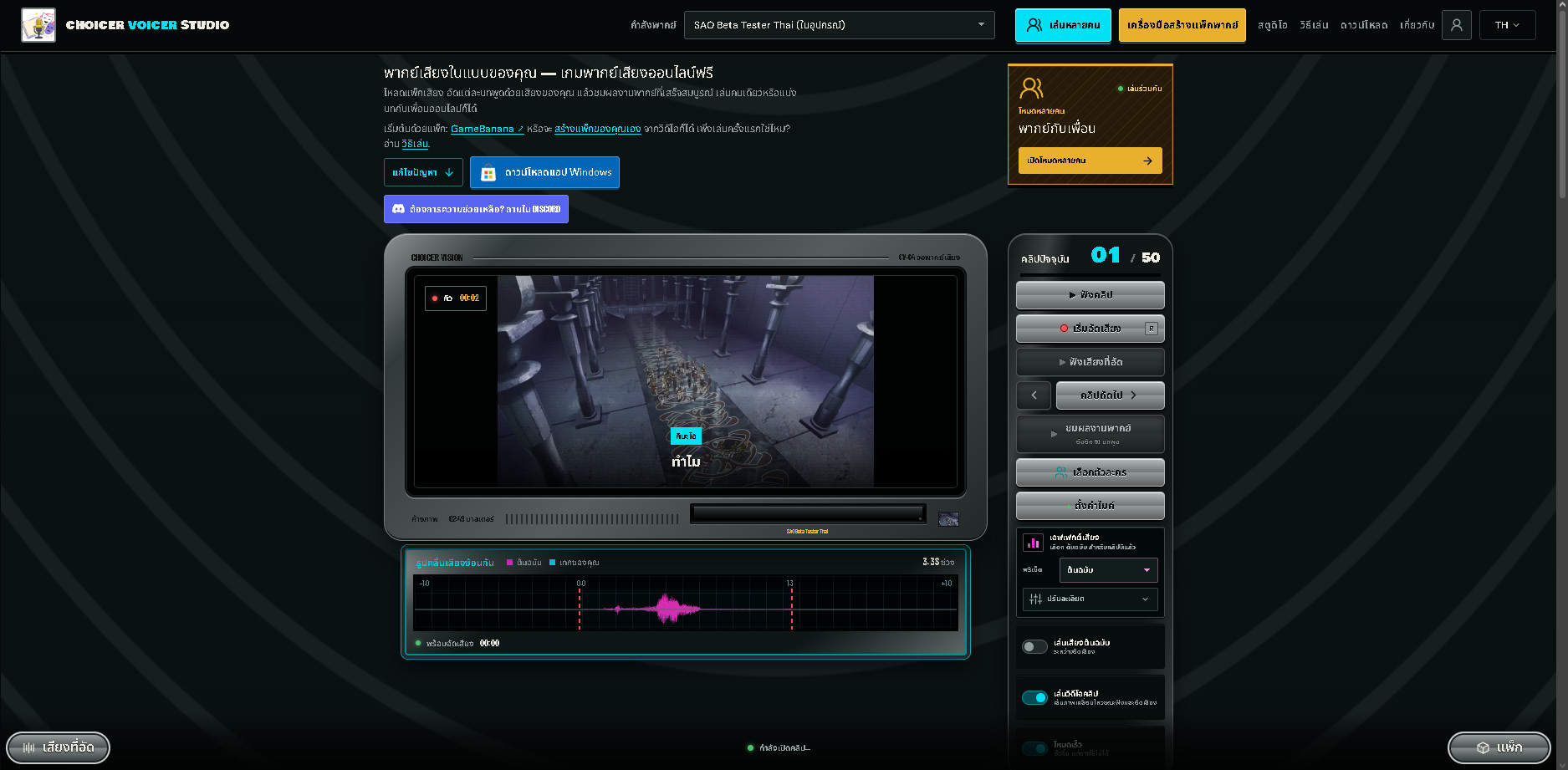Open the ดาวน์โหลด nav menu item

click(1364, 25)
